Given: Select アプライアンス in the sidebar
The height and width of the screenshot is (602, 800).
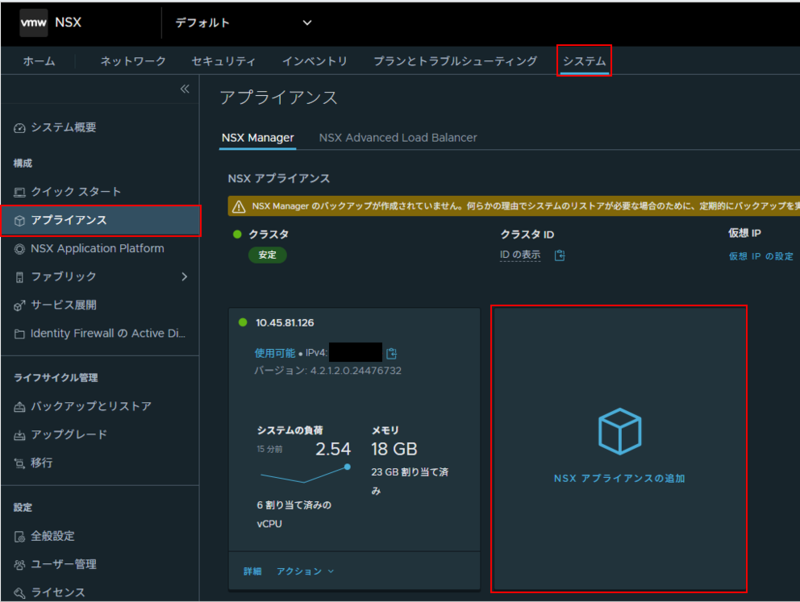Looking at the screenshot, I should pyautogui.click(x=101, y=220).
